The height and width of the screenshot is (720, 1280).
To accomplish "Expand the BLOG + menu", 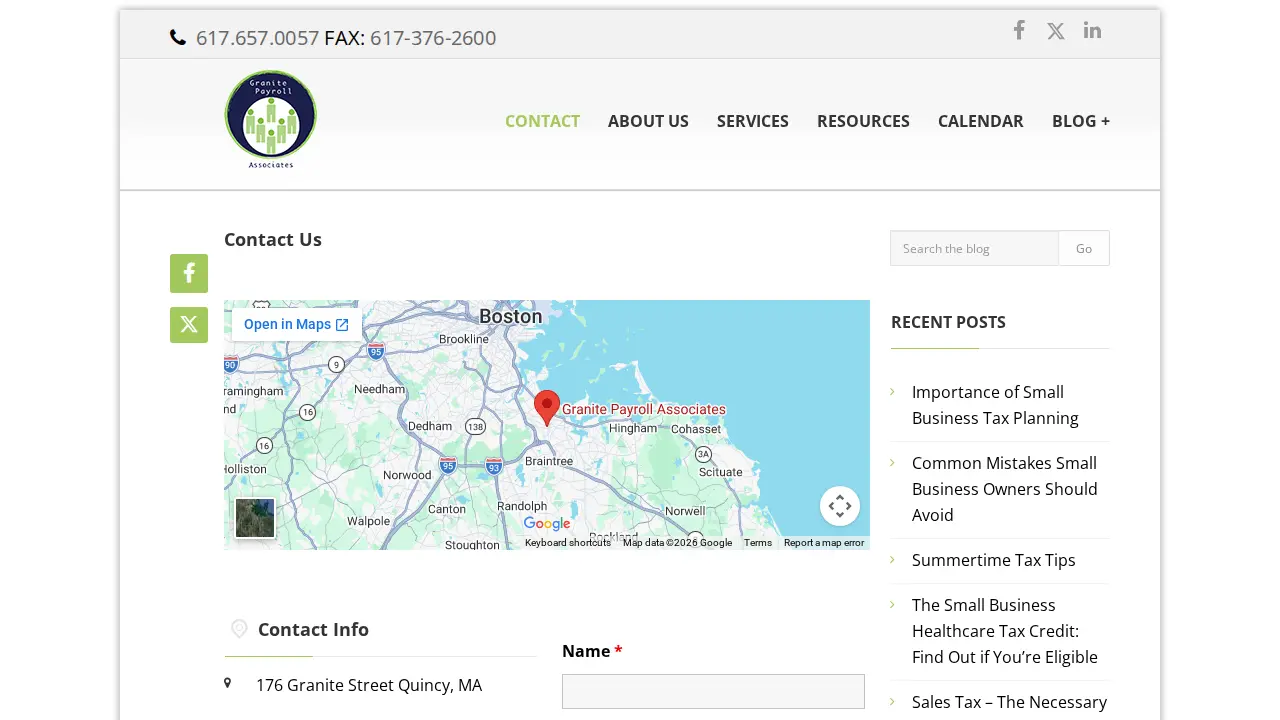I will click(x=1081, y=121).
